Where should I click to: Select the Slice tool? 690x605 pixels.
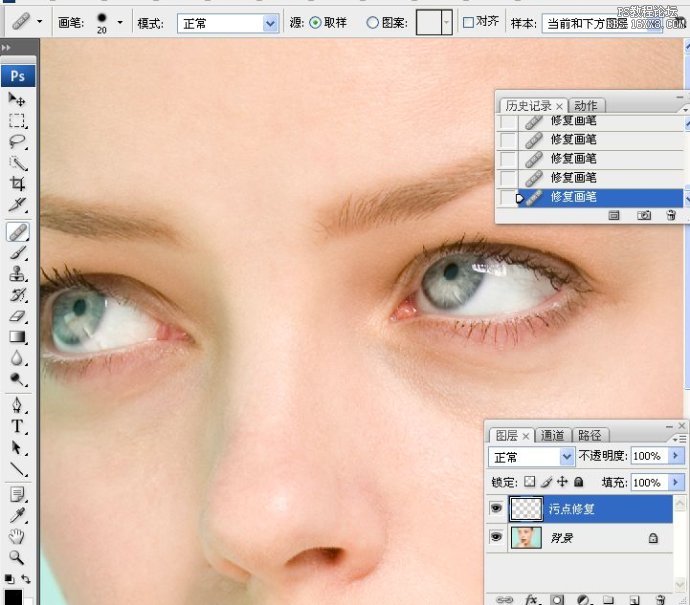(x=17, y=205)
